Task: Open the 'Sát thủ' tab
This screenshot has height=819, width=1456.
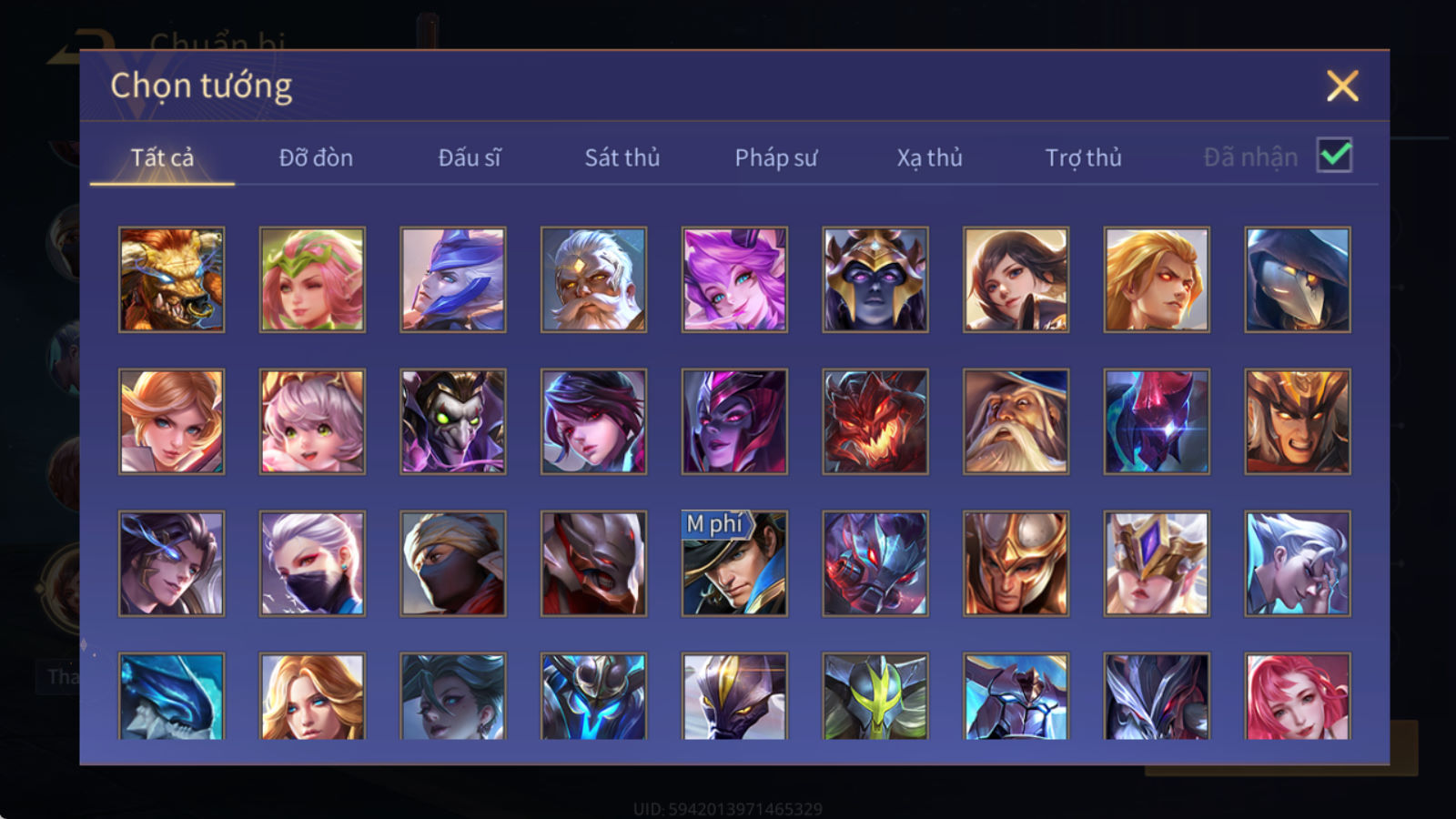Action: pyautogui.click(x=622, y=157)
